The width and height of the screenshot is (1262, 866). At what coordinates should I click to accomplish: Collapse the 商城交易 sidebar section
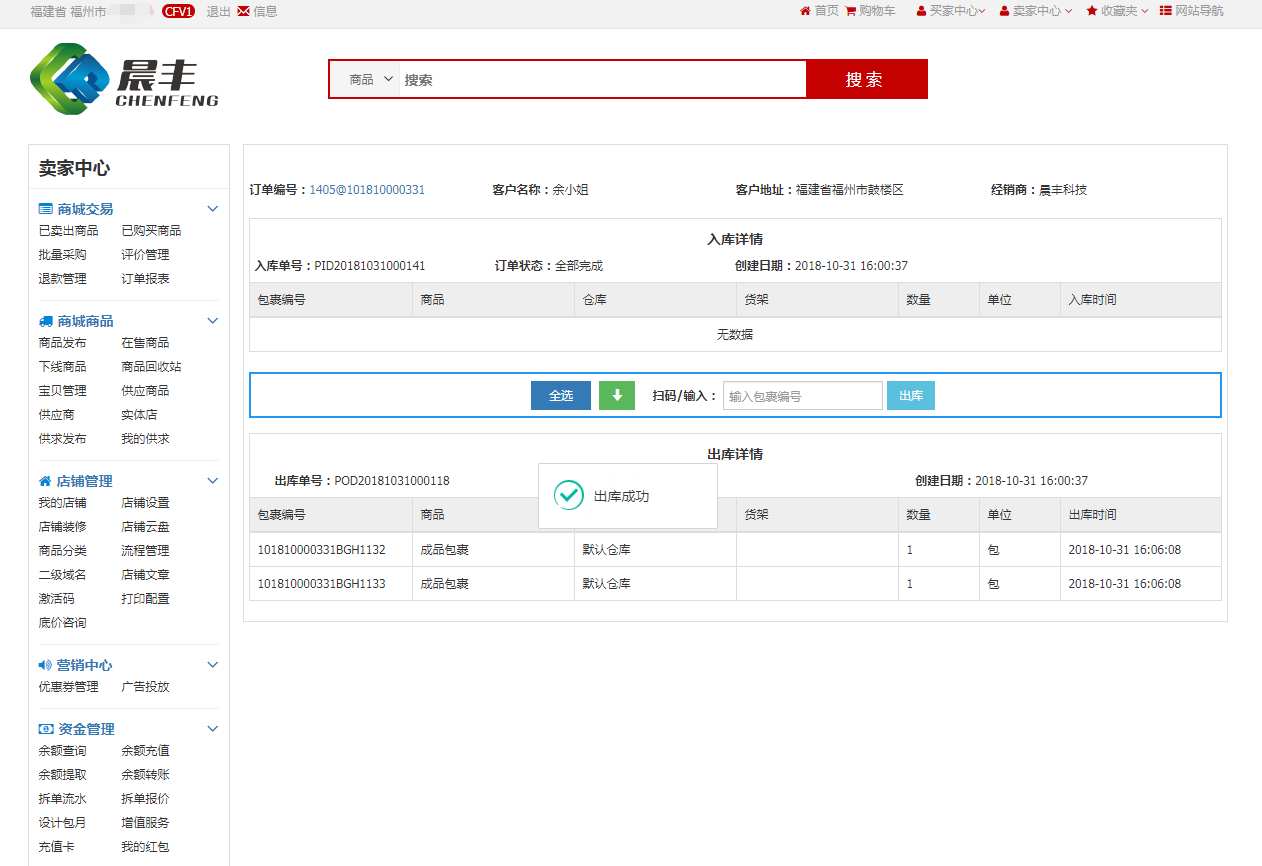212,209
